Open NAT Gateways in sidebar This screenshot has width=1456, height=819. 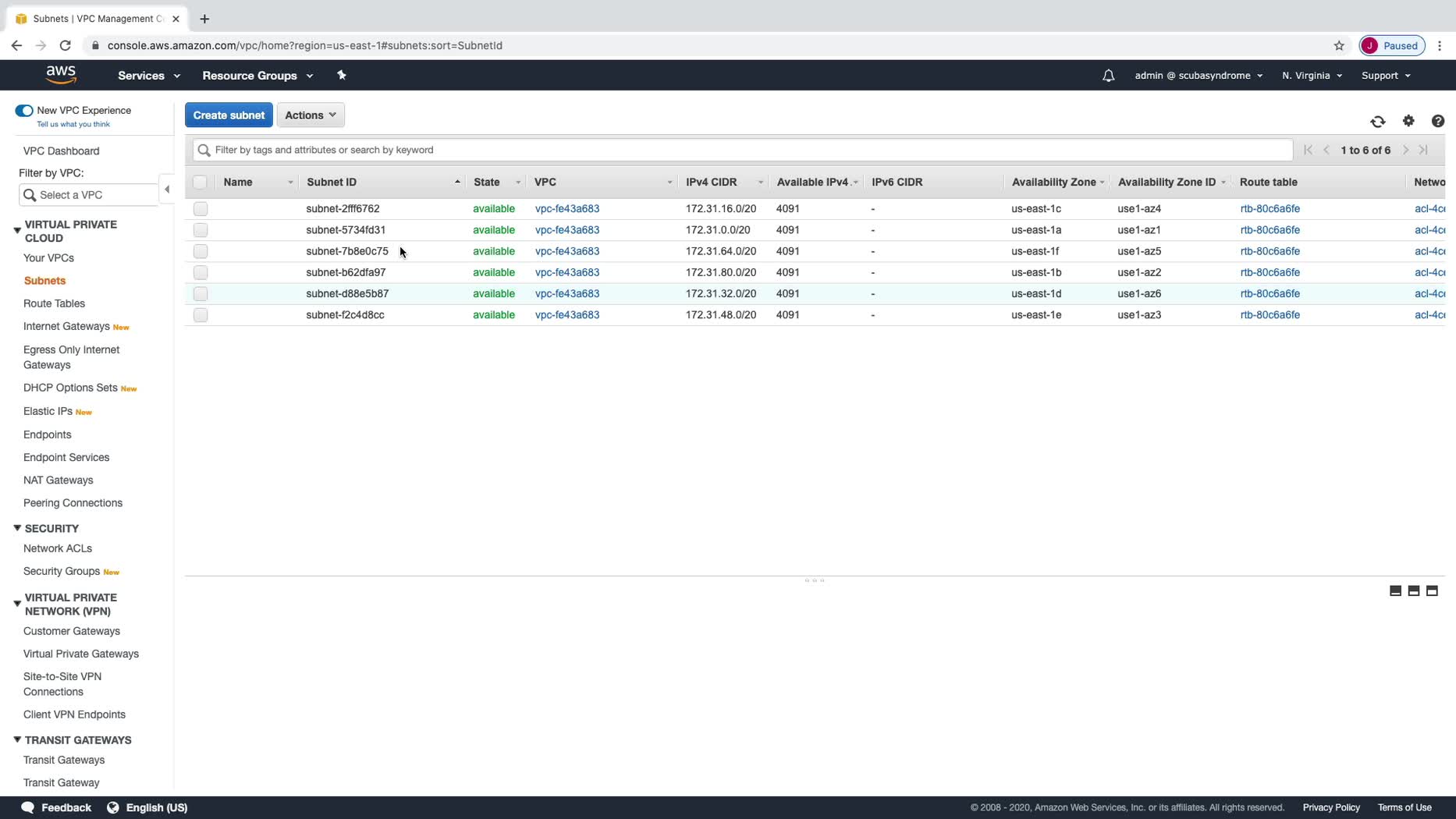click(58, 480)
